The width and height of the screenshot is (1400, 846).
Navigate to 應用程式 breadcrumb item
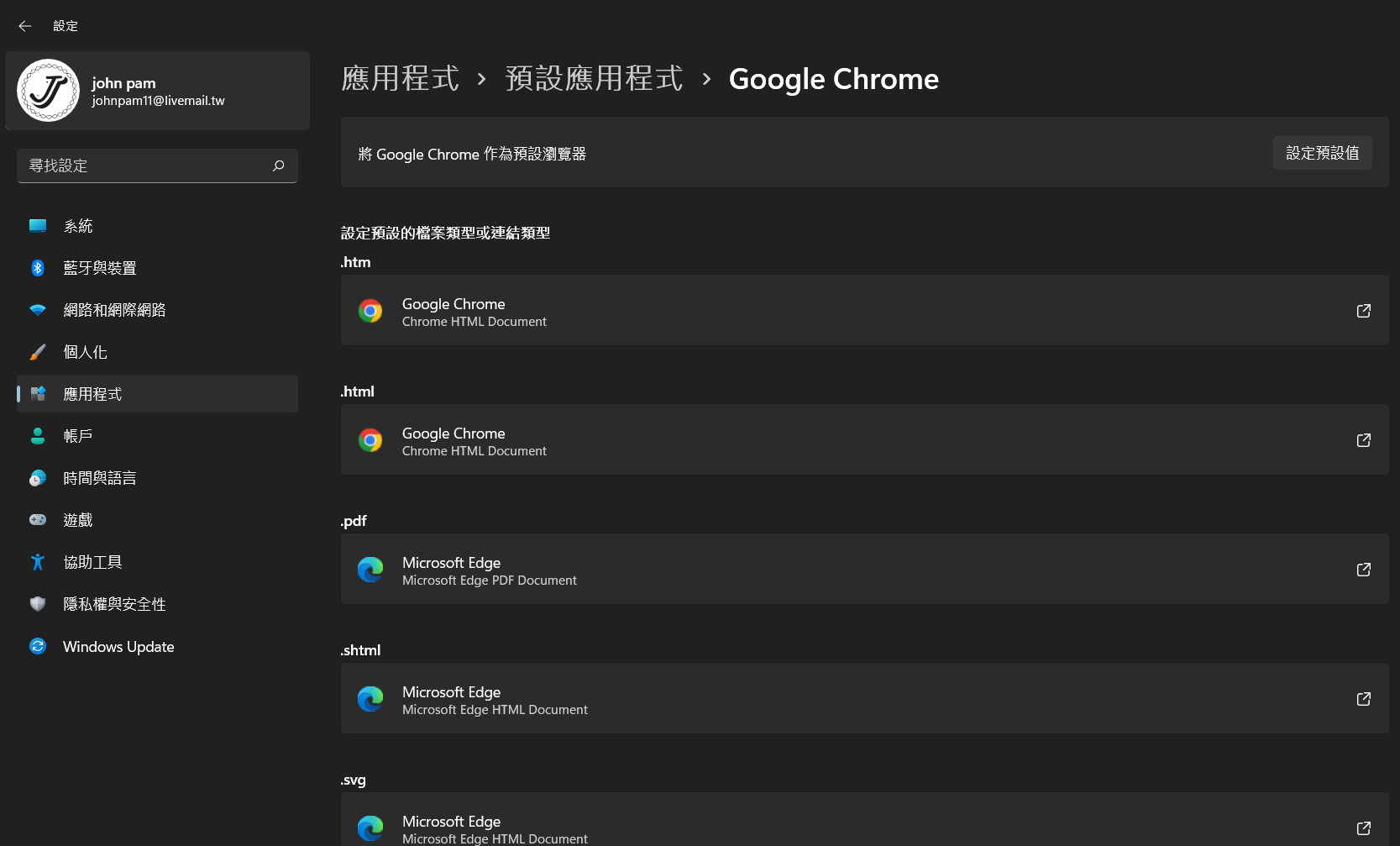(401, 77)
